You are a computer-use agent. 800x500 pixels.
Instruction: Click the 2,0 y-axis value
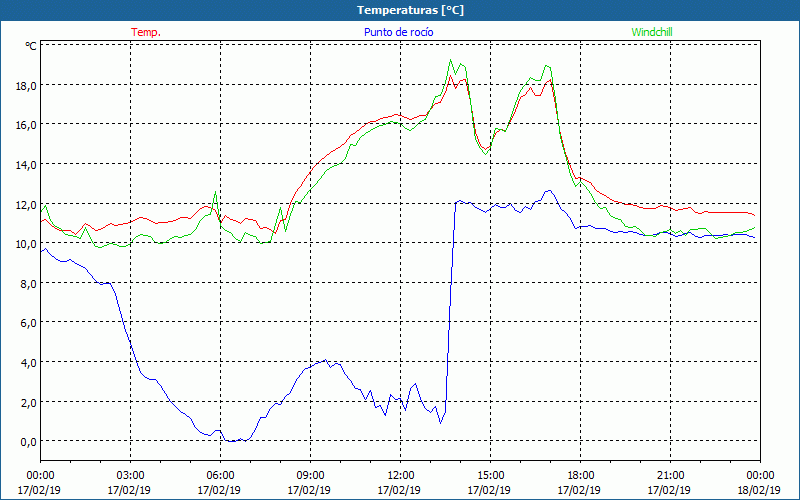click(29, 402)
